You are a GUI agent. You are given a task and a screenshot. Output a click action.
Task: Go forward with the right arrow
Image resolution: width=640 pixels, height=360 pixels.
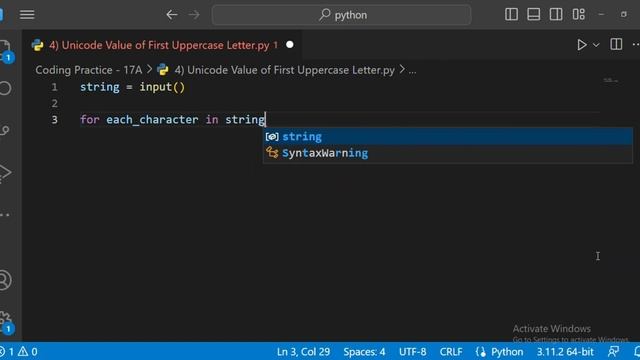pos(194,15)
